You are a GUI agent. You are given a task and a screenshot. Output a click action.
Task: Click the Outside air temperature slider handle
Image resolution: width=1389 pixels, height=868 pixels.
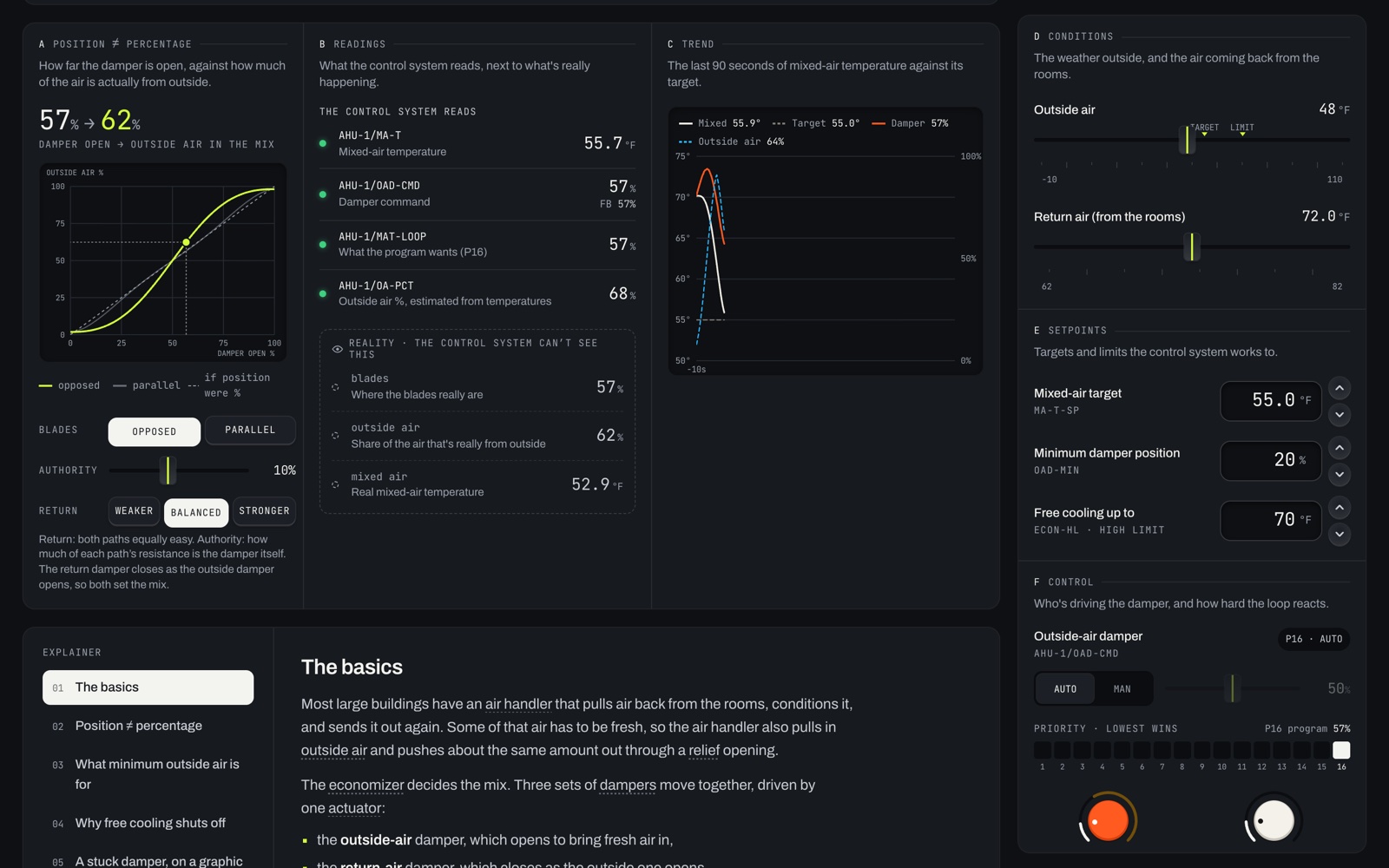[1187, 140]
